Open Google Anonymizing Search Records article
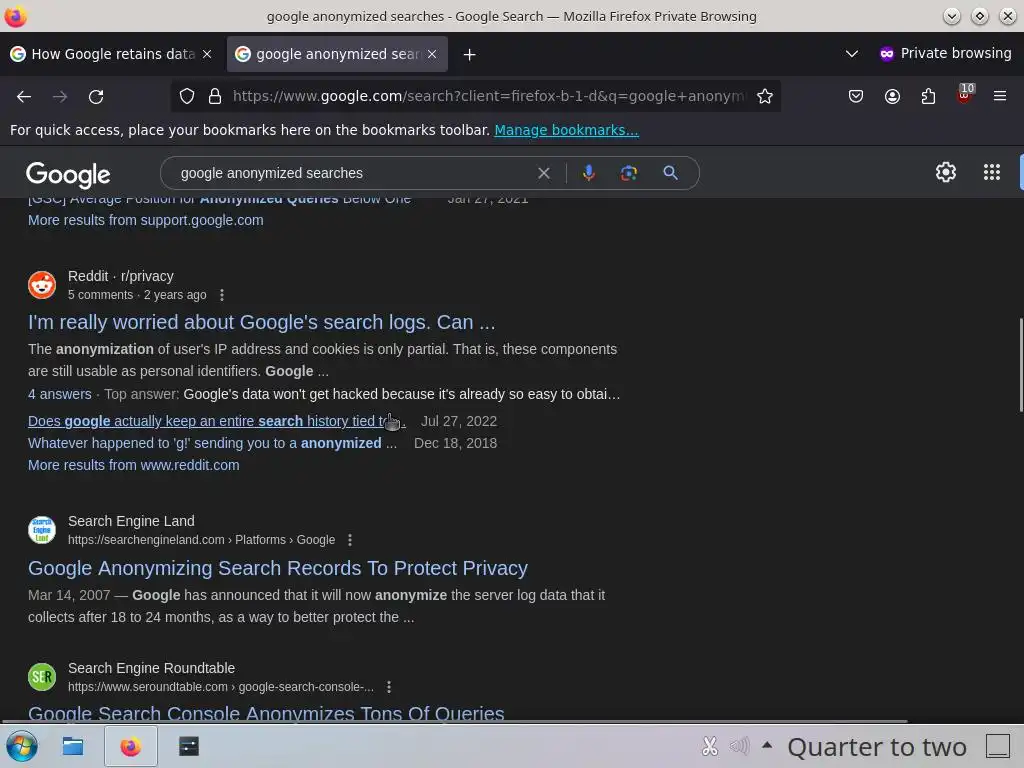1024x768 pixels. point(278,568)
